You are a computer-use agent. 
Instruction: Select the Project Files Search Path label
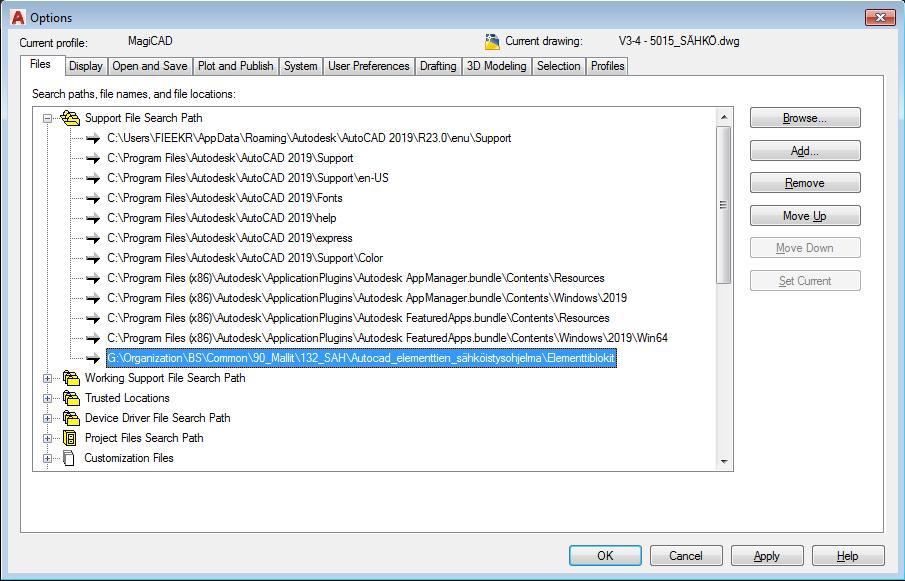click(144, 438)
